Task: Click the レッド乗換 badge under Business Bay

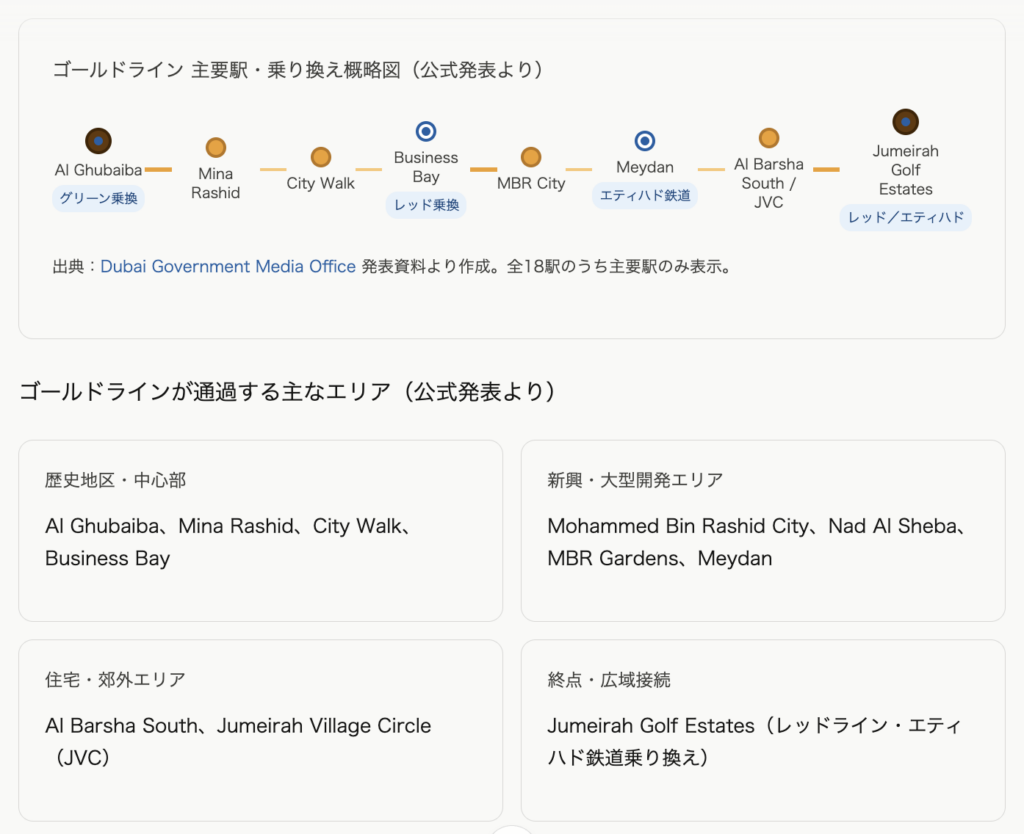Action: [x=426, y=205]
